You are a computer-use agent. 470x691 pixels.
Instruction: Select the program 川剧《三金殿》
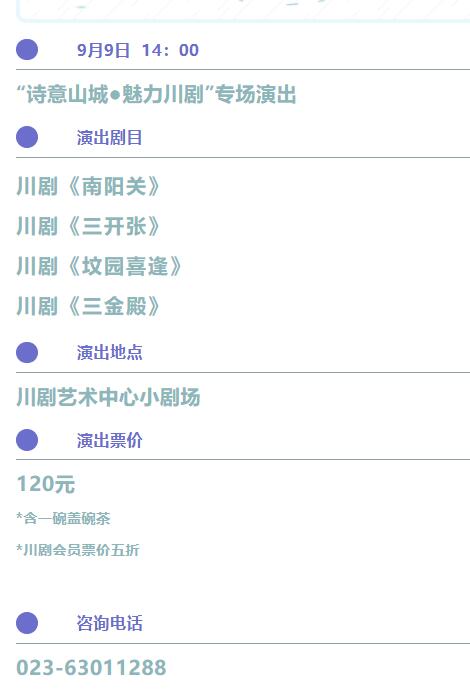[x=88, y=306]
